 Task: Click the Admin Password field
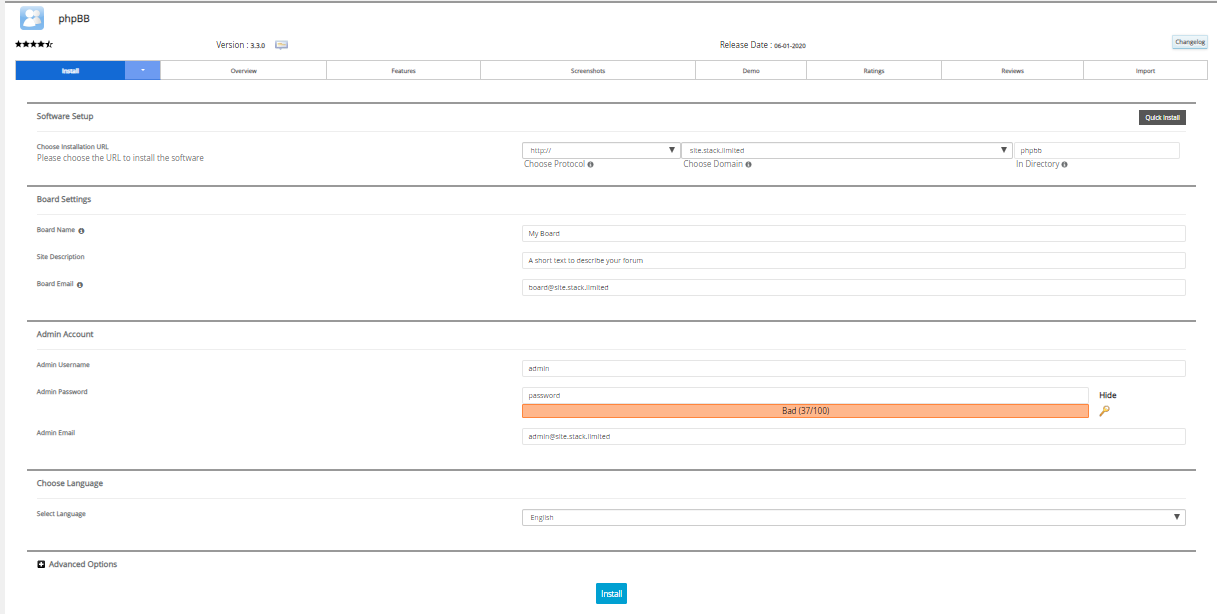pos(805,395)
